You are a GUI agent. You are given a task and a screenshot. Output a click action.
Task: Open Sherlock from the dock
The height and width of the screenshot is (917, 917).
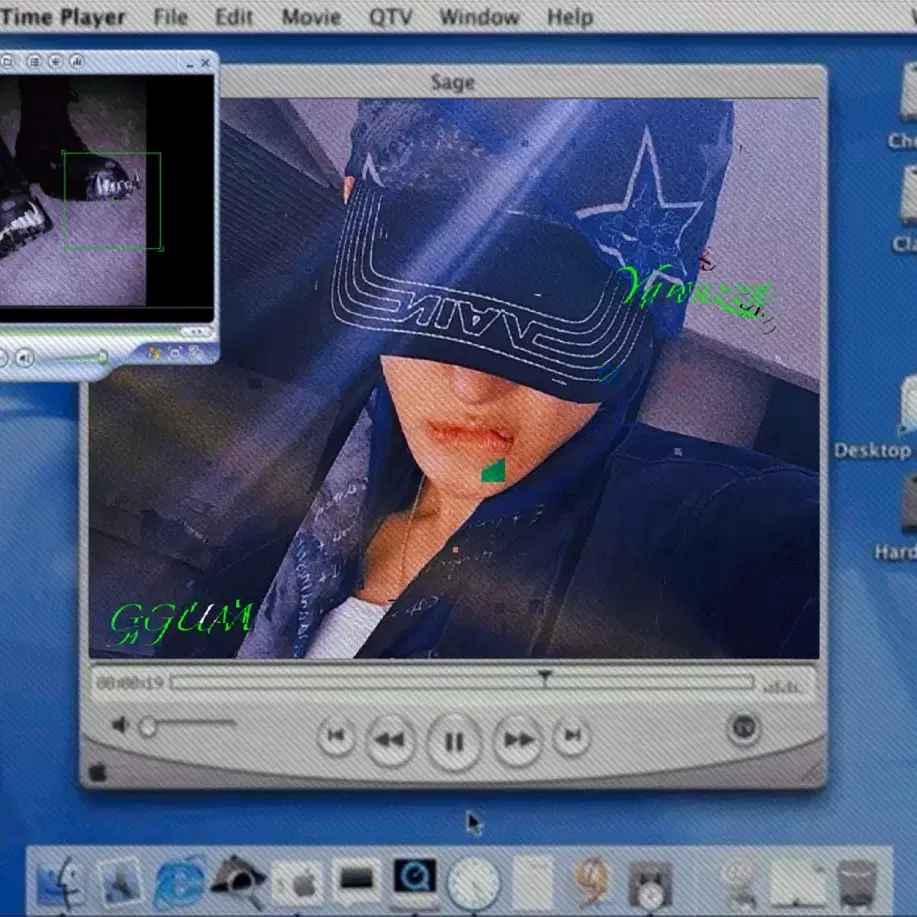click(x=236, y=880)
